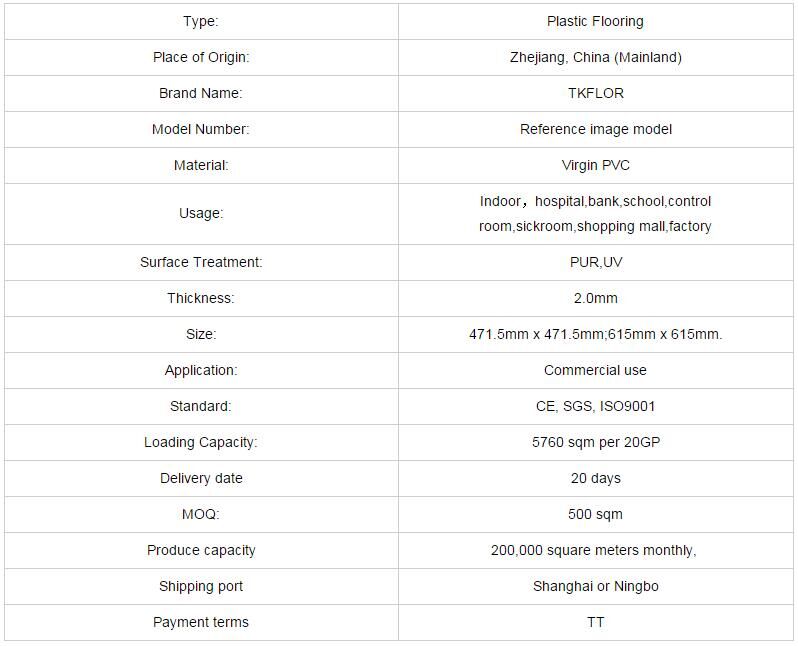This screenshot has height=646, width=798.
Task: Select the 'CE, SGS, ISO9001' standard value
Action: coord(595,406)
